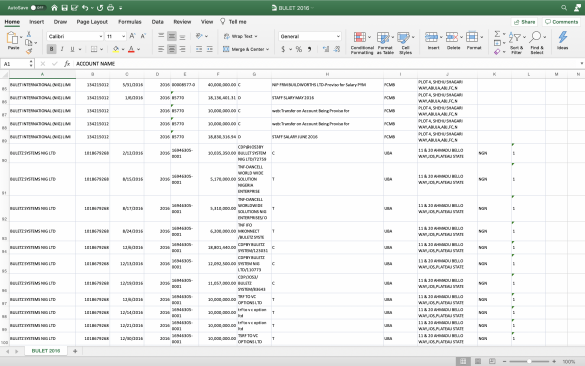Click the Ideas lightning icon
The width and height of the screenshot is (585, 366).
pos(563,37)
